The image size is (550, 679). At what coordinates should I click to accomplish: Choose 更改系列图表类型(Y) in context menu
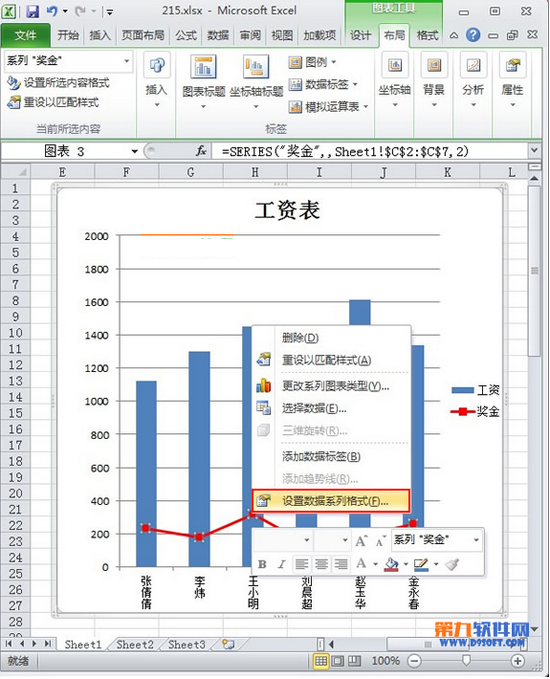click(x=331, y=385)
